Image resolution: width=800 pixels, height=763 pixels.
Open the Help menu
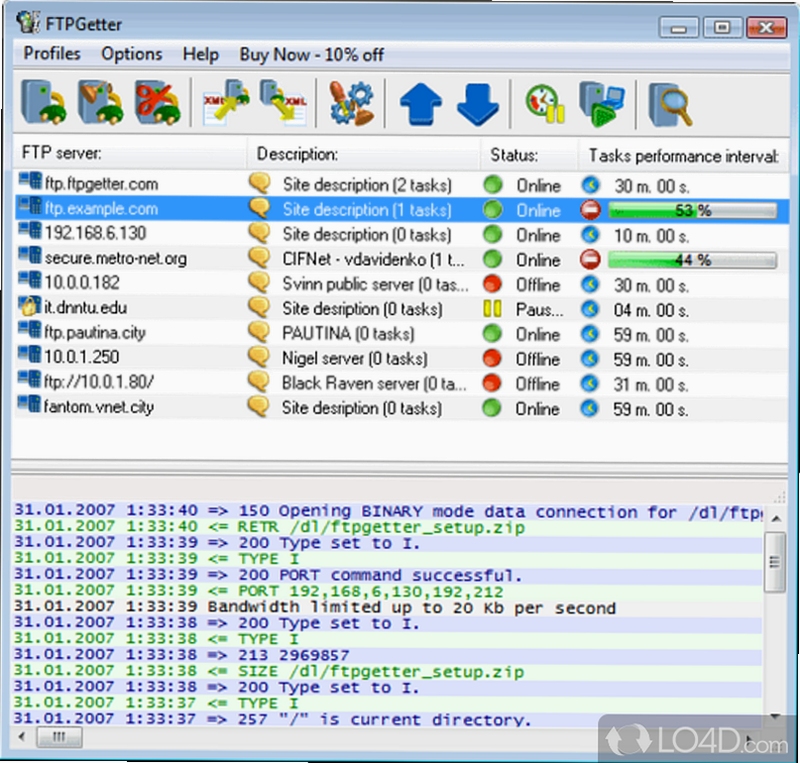201,55
